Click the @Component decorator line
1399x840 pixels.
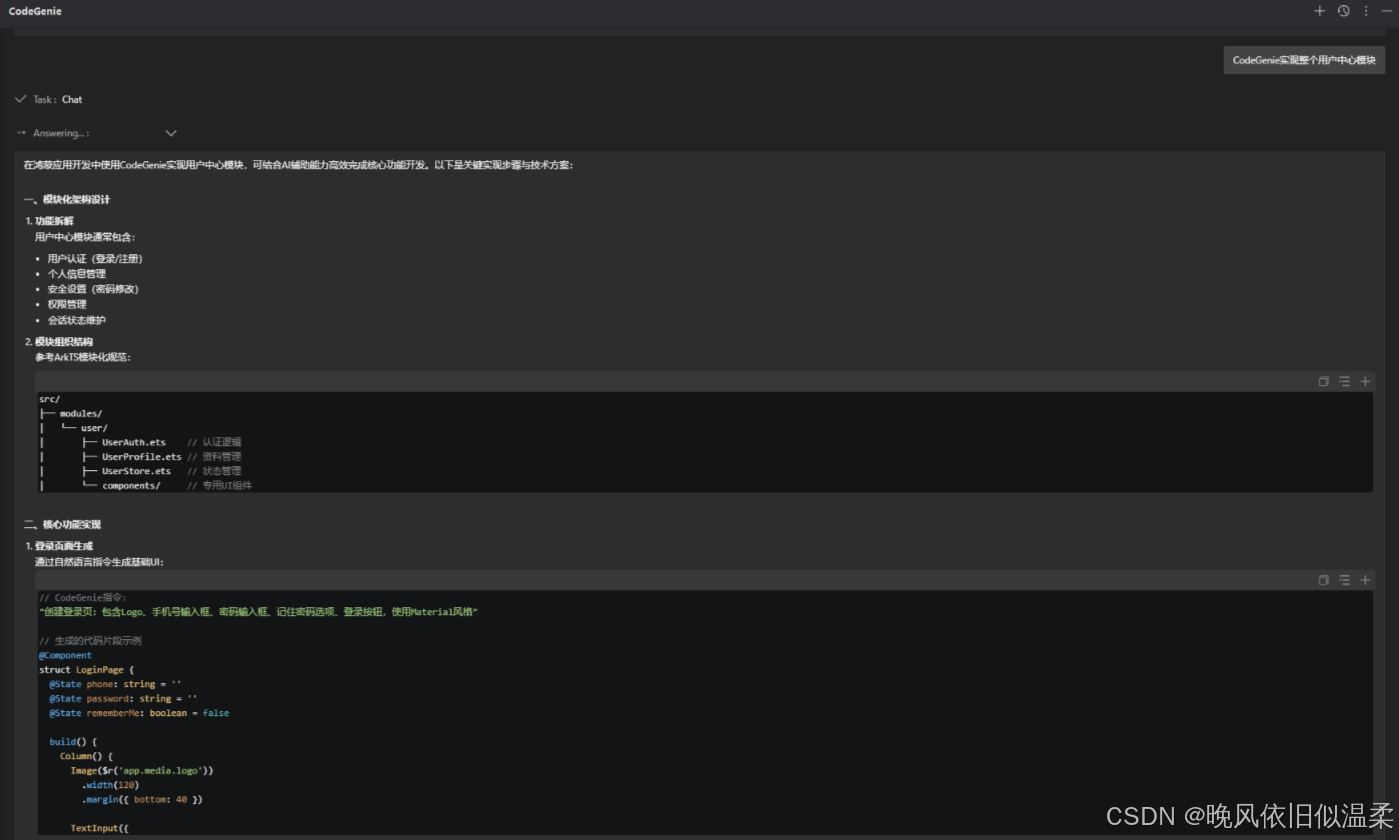click(x=65, y=655)
